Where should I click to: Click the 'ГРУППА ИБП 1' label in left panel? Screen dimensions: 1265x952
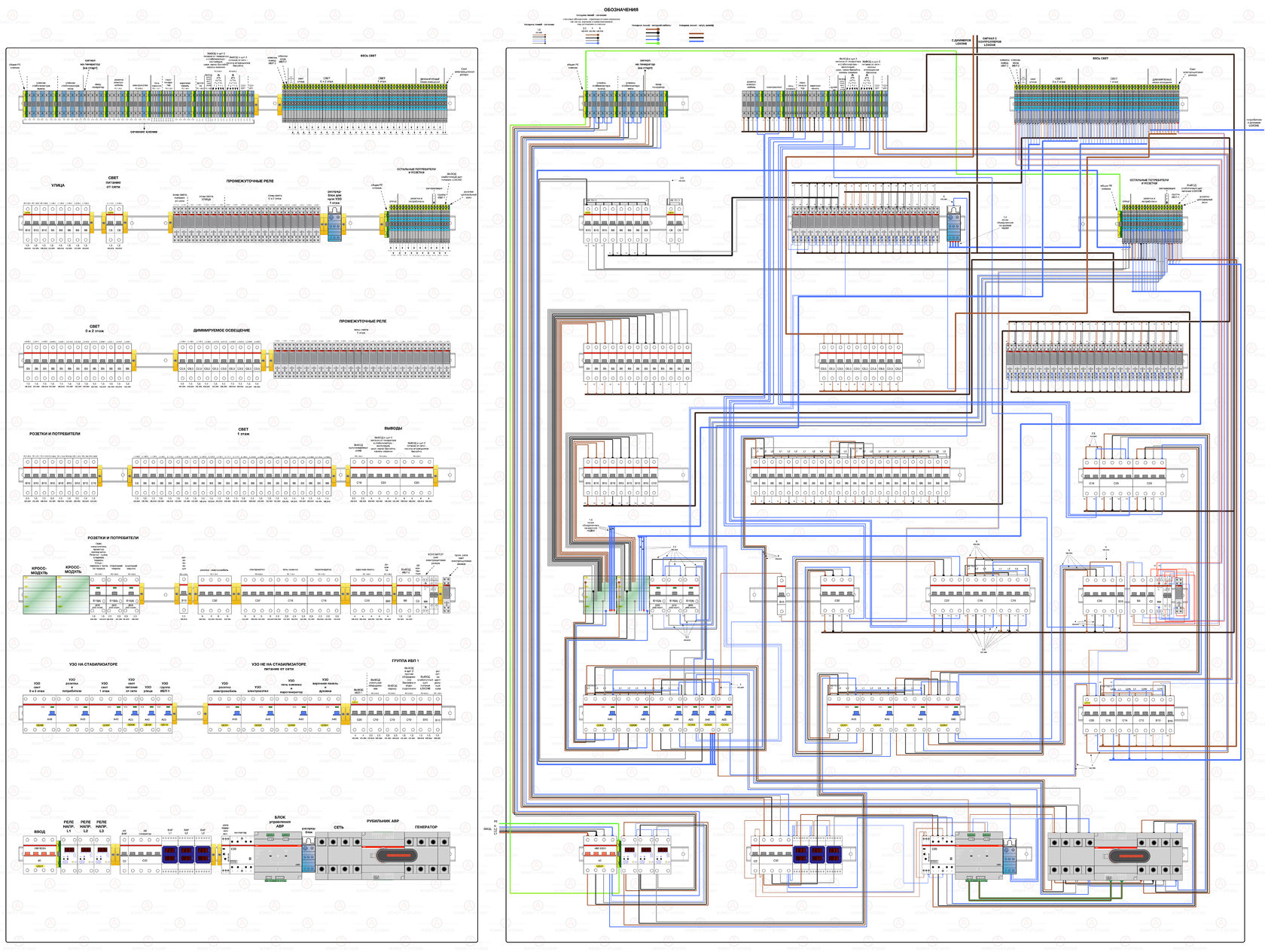(x=405, y=661)
